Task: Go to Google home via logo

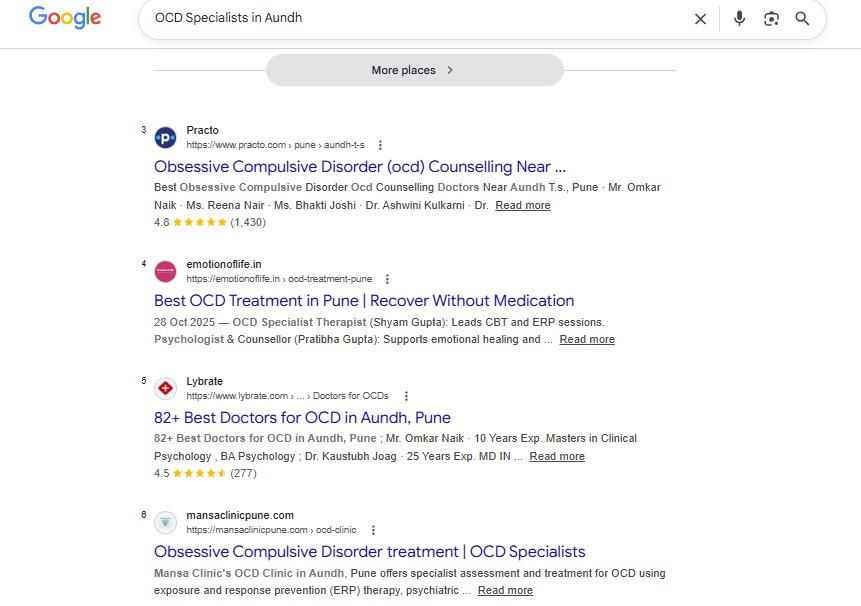Action: 65,17
